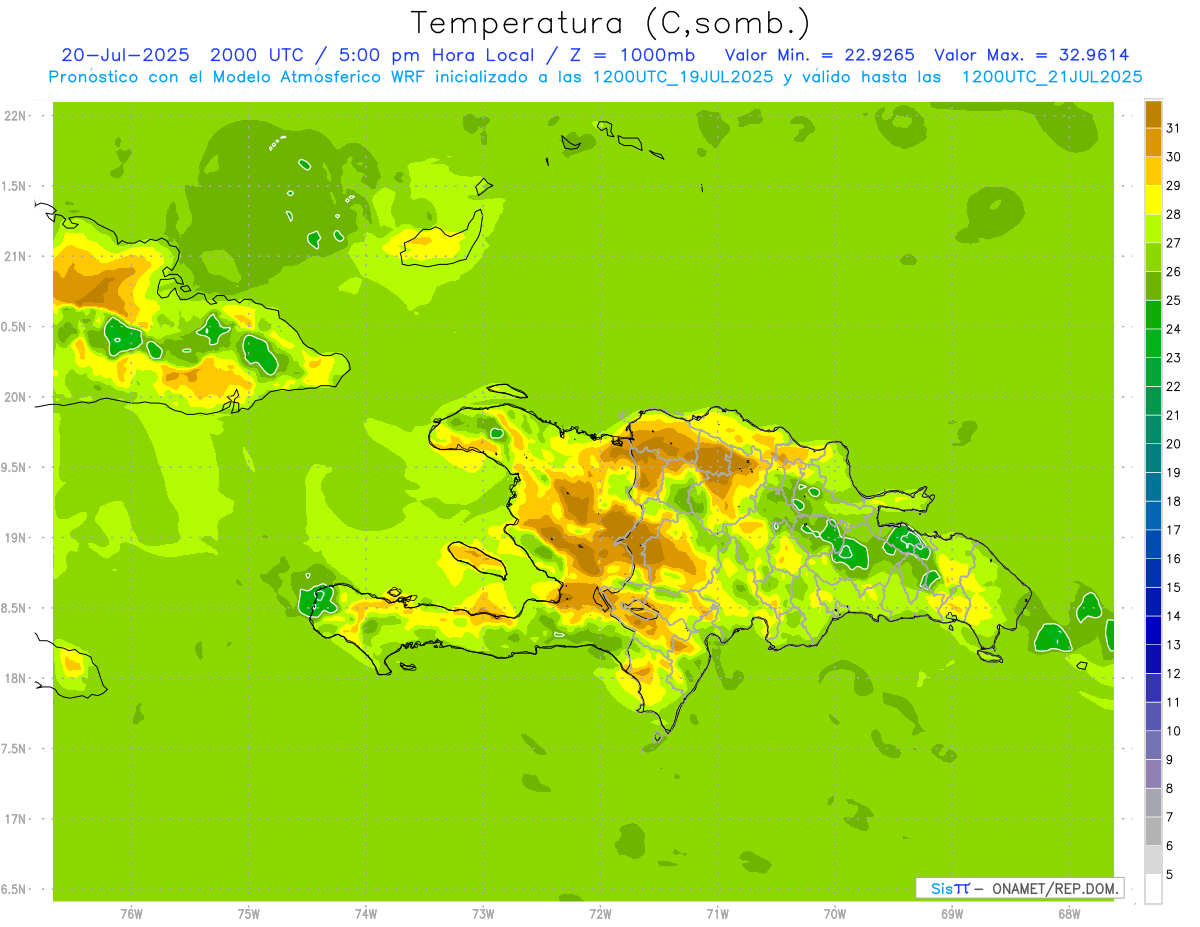Click the "Valor Max. = 32.9614" value
The image size is (1200, 927).
1031,55
